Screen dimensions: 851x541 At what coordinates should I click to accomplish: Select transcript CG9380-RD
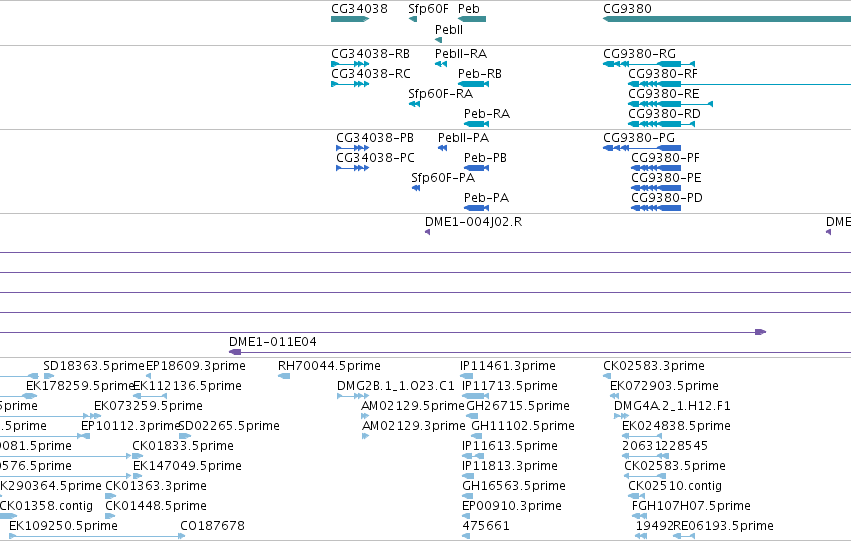[x=664, y=114]
